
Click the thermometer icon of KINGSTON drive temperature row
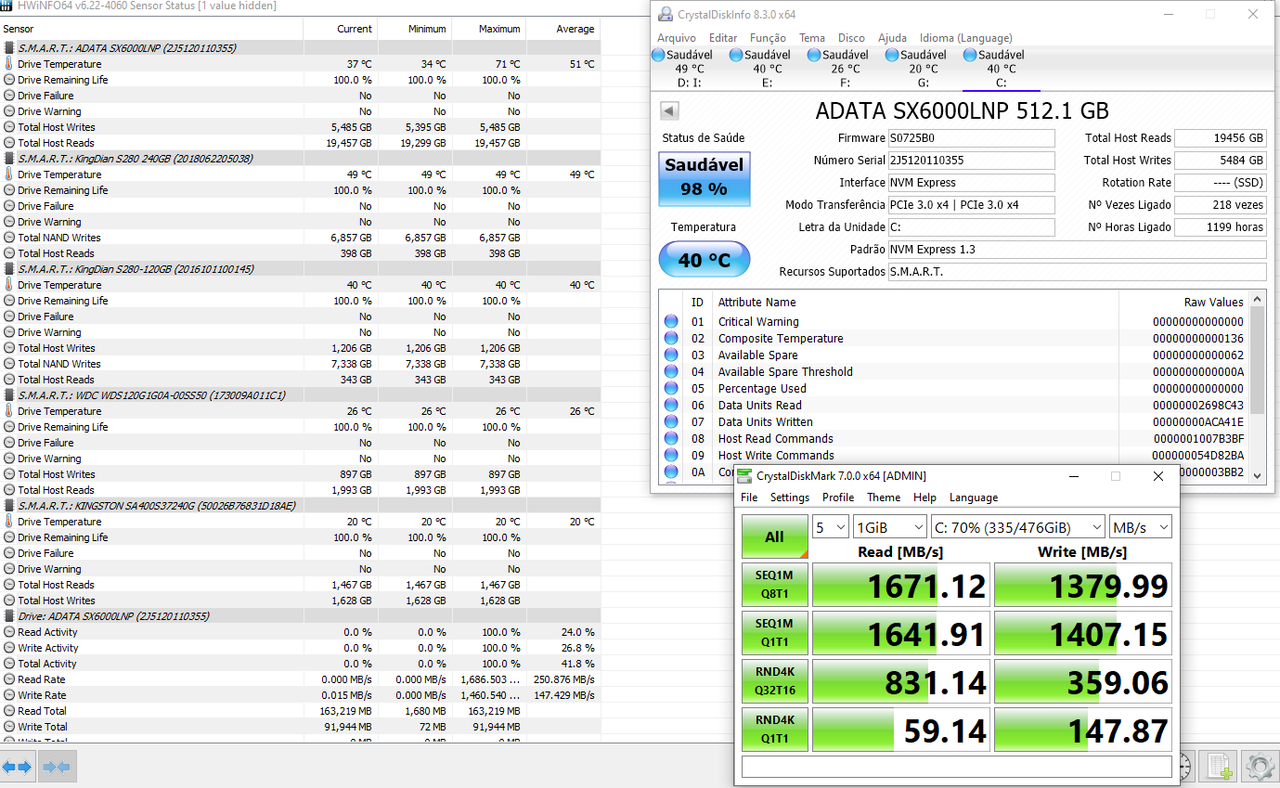9,522
